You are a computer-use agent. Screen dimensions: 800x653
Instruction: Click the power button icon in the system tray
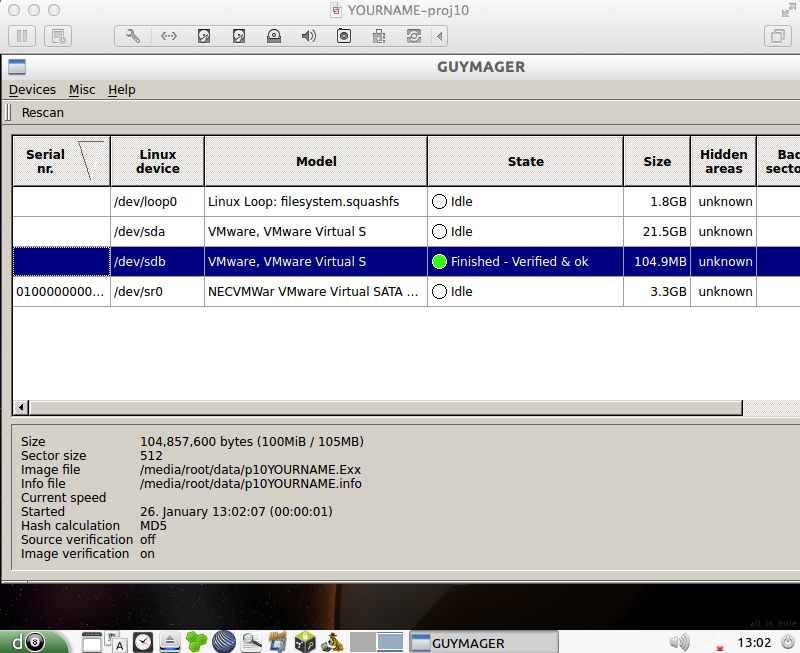point(788,642)
